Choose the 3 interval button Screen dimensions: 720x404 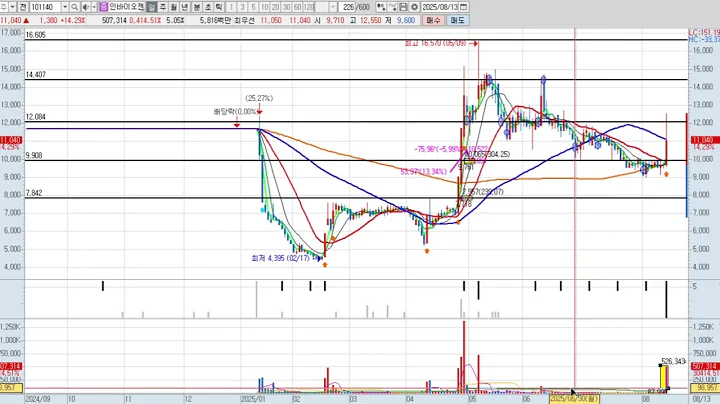pyautogui.click(x=242, y=7)
